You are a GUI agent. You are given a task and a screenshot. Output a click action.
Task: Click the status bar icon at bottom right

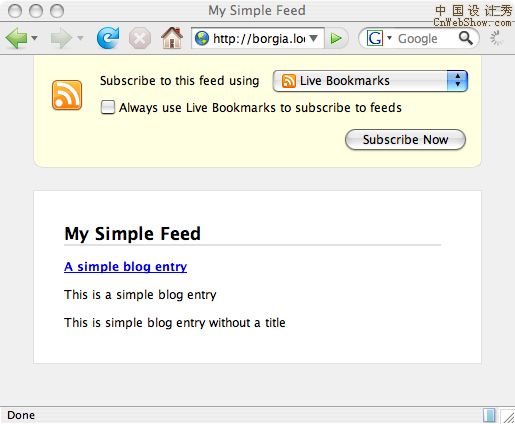click(489, 415)
